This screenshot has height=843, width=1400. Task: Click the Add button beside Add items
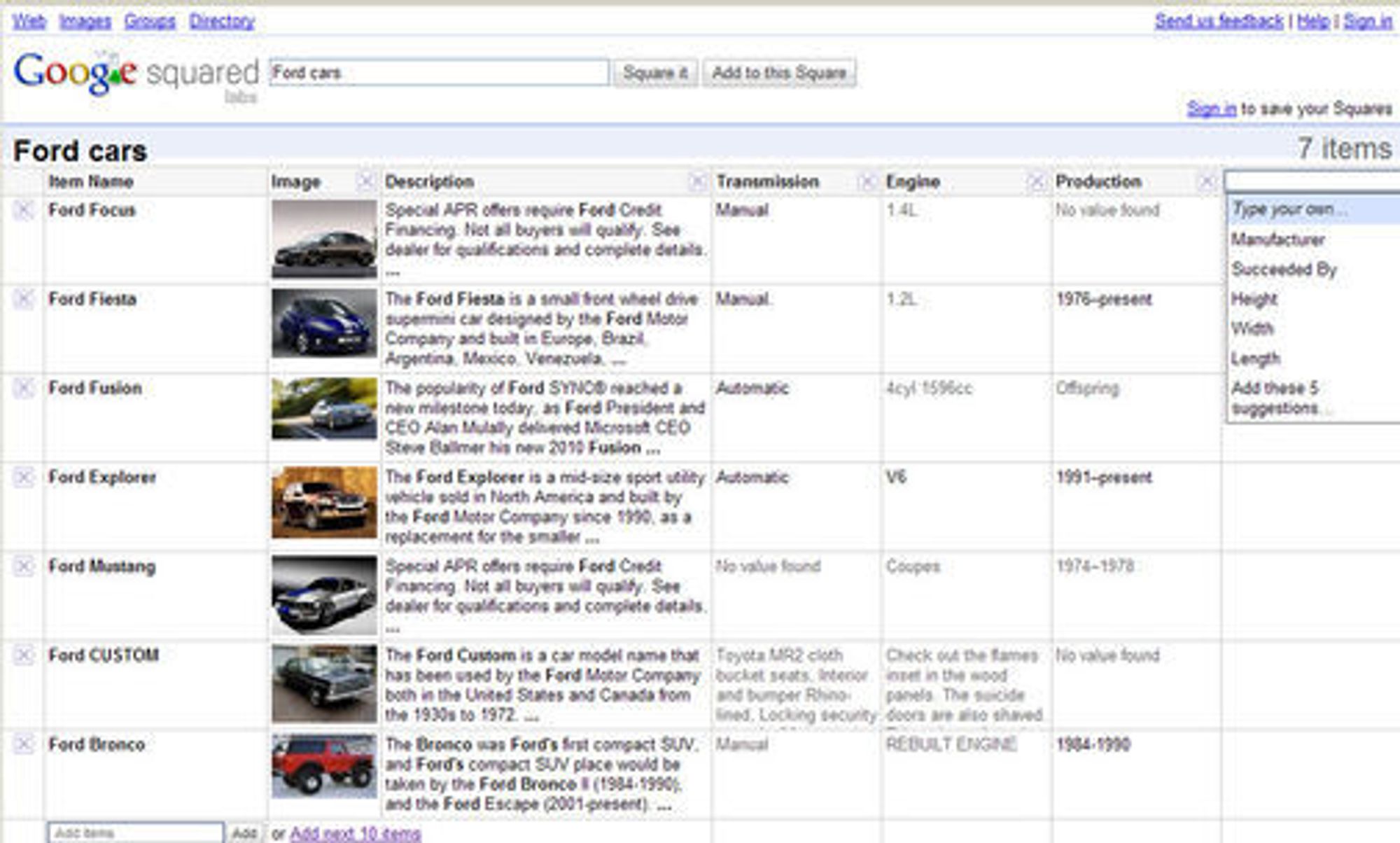[x=244, y=832]
